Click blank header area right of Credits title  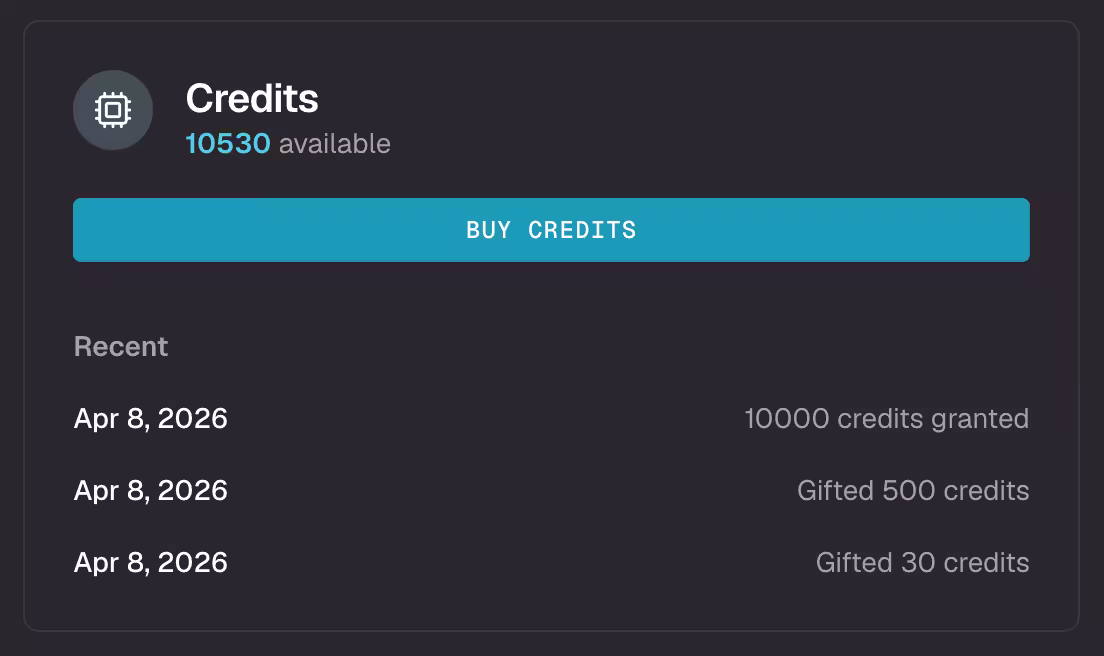click(x=700, y=110)
